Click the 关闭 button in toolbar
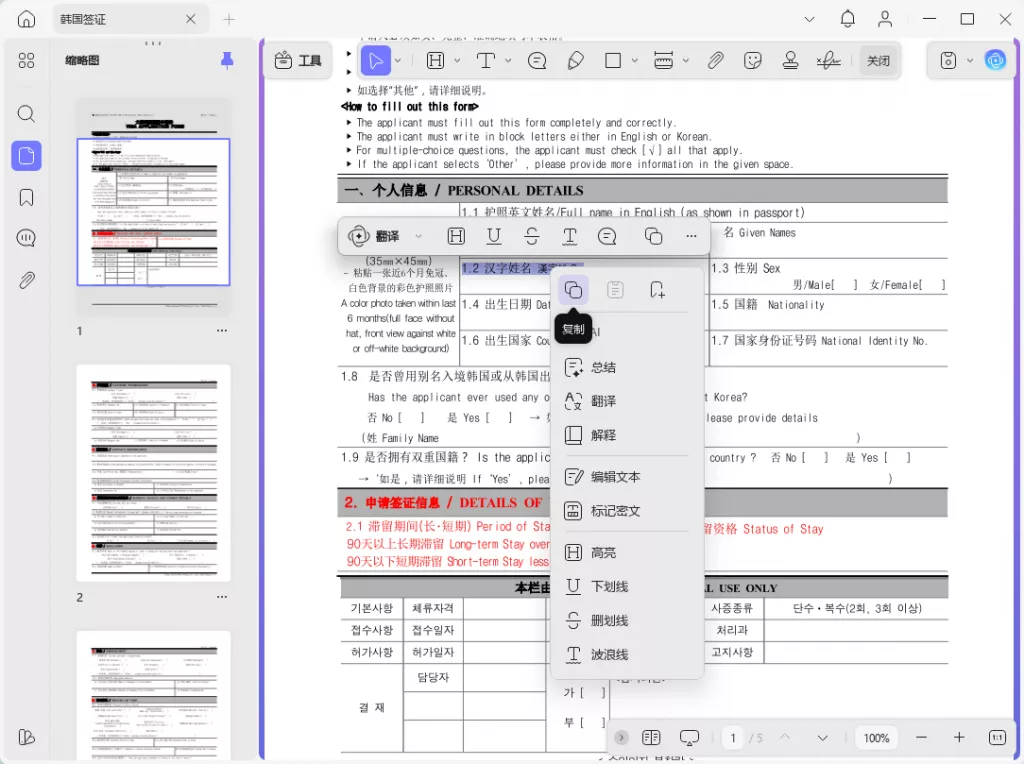The image size is (1024, 764). tap(878, 61)
